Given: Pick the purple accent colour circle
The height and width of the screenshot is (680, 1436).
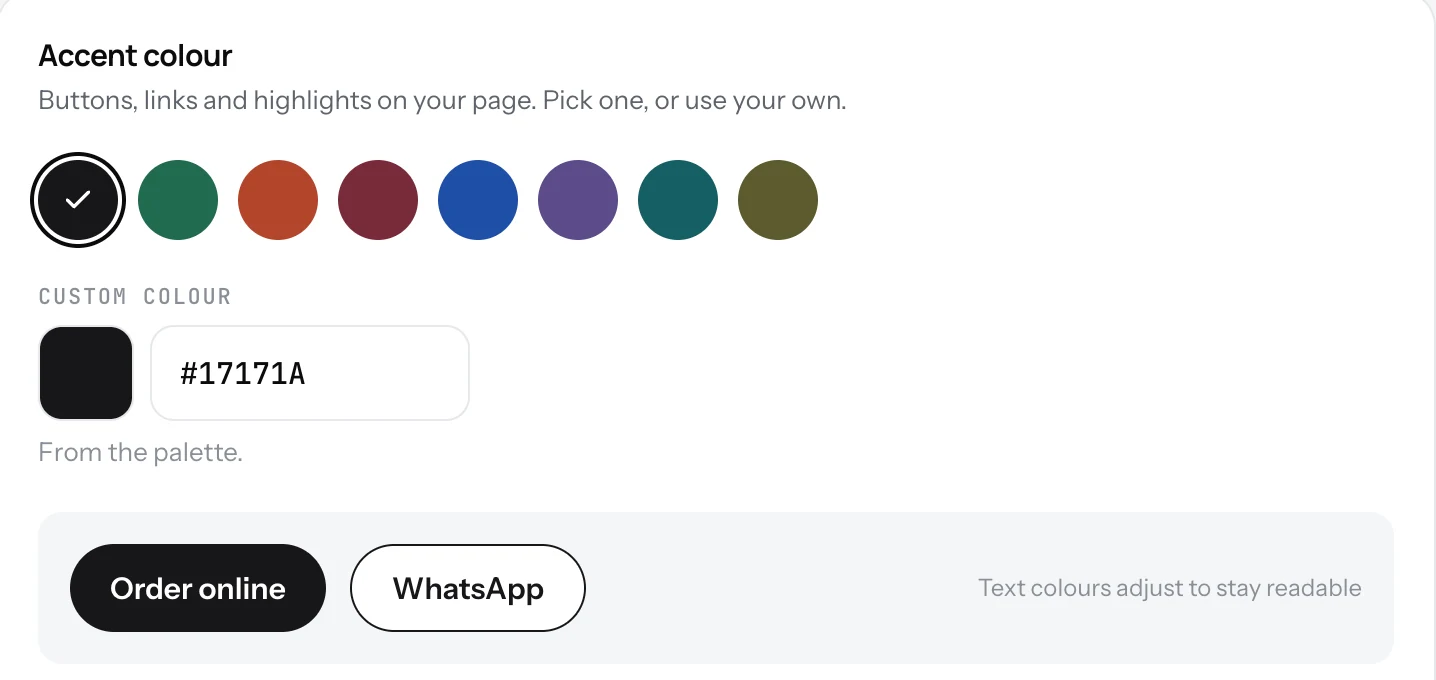Looking at the screenshot, I should click(578, 200).
